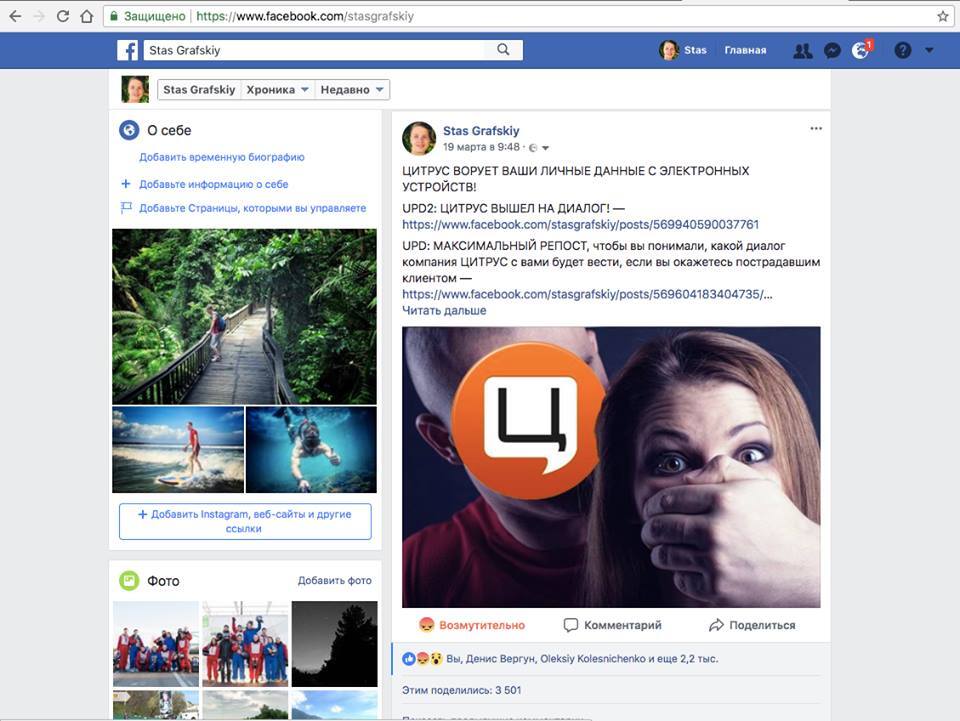Viewport: 960px width, 721px height.
Task: Click the Поделиться button
Action: point(752,625)
